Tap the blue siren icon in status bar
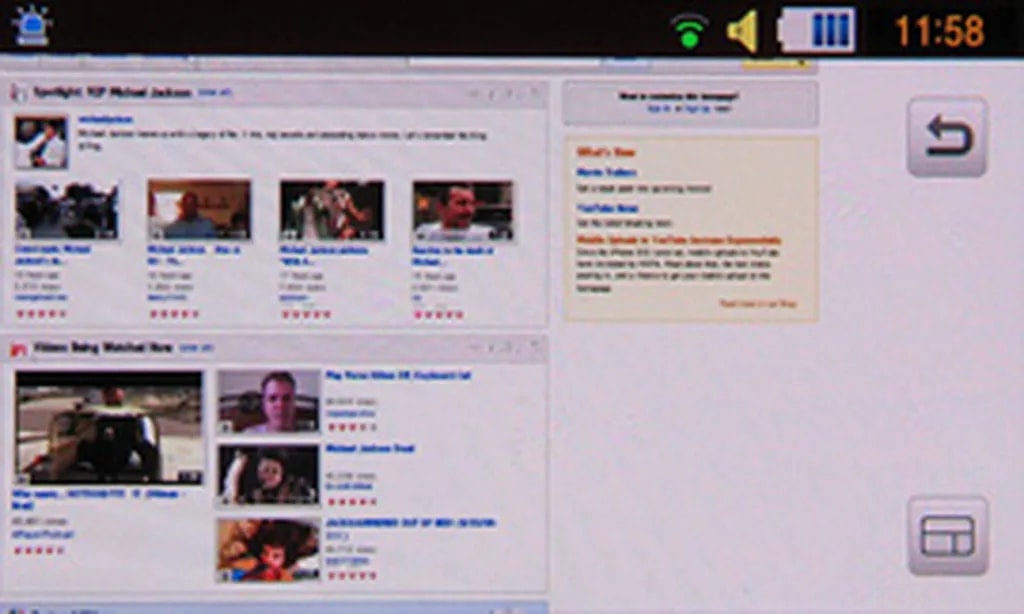Screen dimensions: 1024x614 pyautogui.click(x=32, y=27)
